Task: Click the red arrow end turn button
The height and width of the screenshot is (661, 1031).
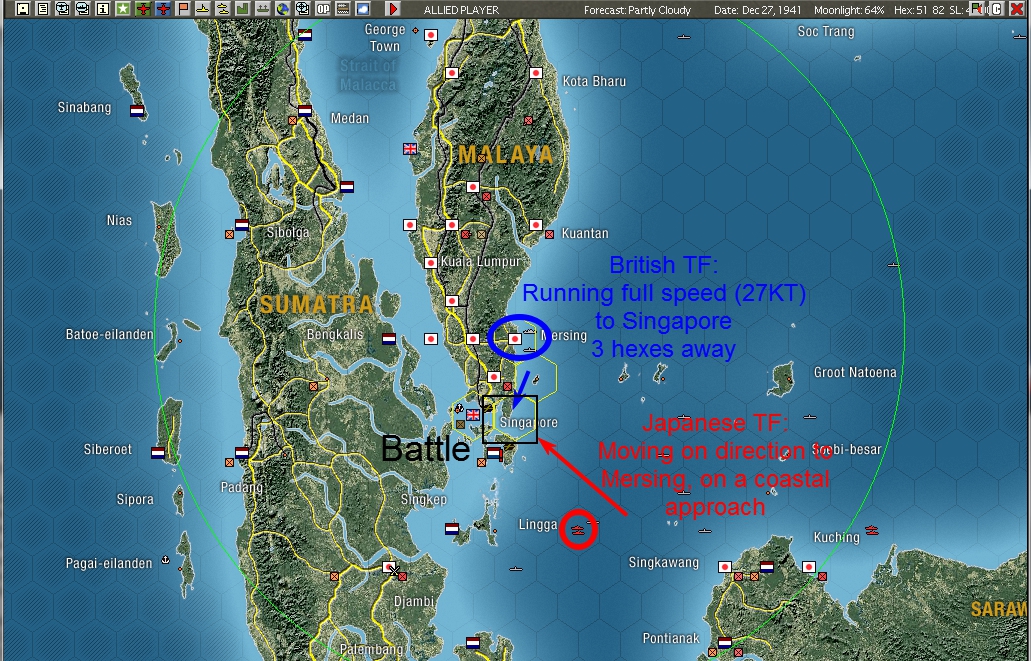Action: [393, 9]
